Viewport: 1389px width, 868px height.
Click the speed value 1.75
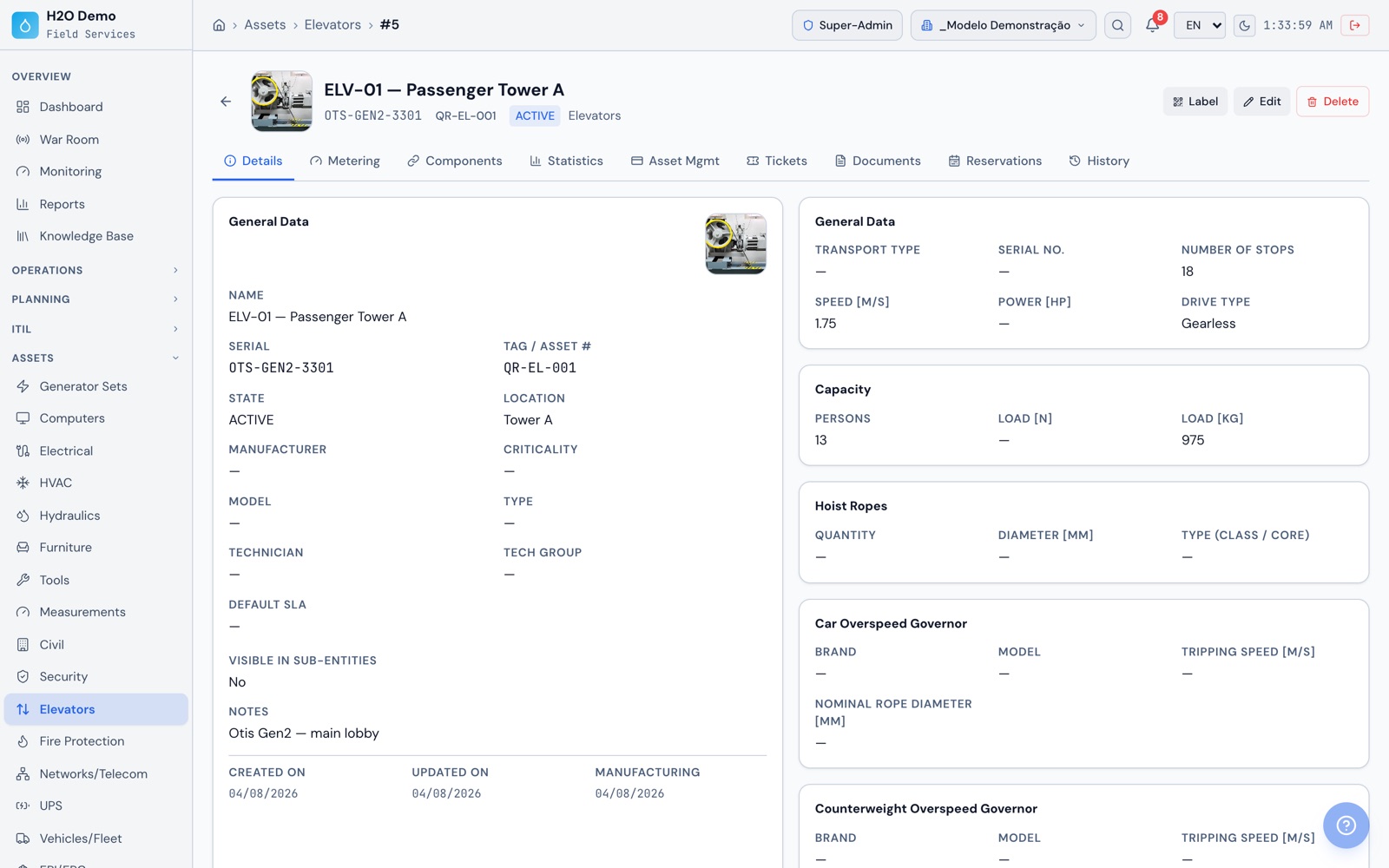[x=826, y=324]
